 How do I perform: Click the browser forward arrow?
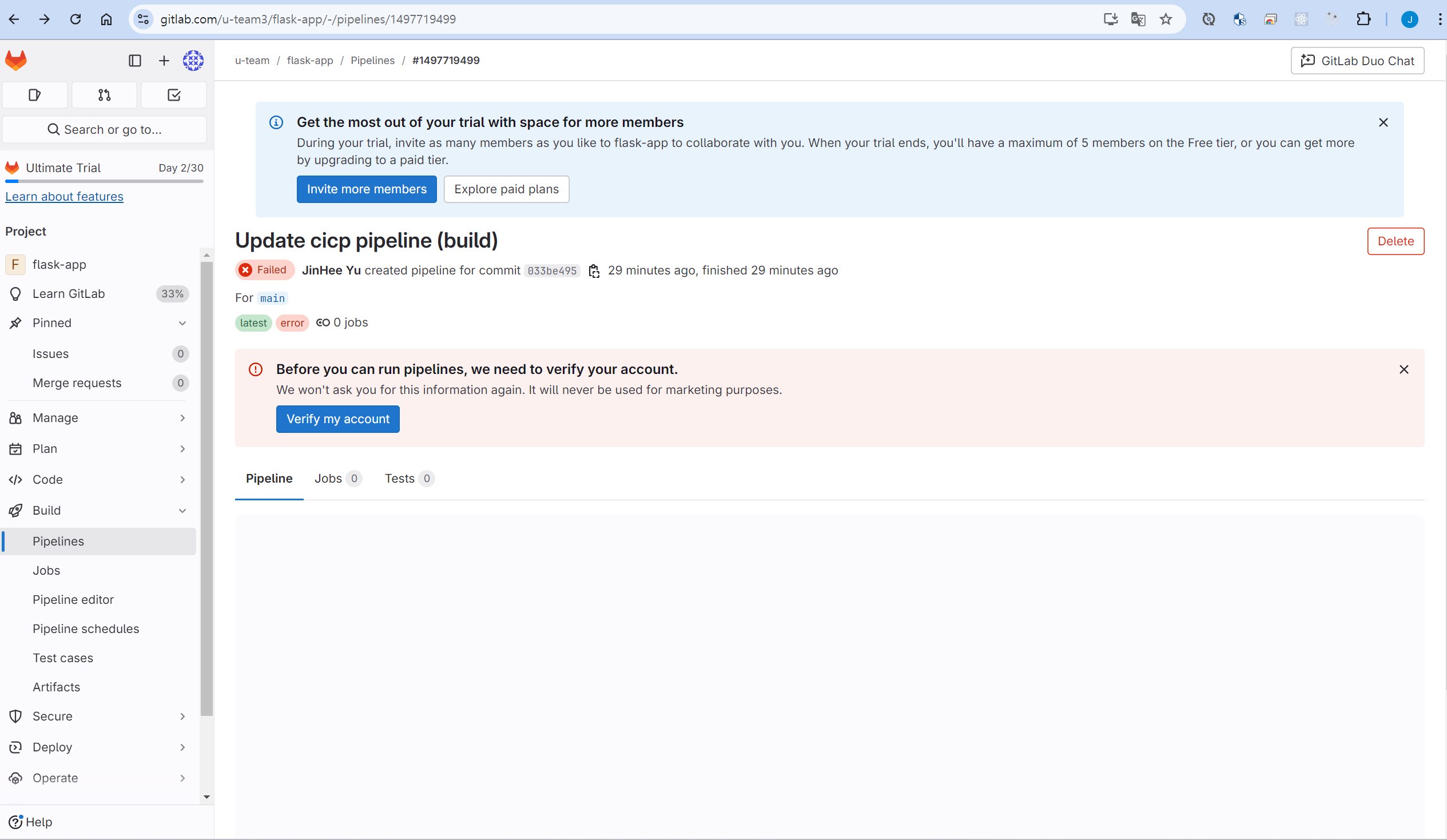(x=45, y=19)
